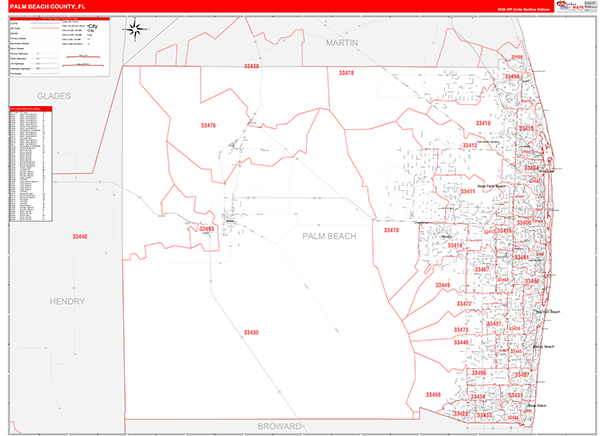Click ZIP code 33462 label

point(532,281)
